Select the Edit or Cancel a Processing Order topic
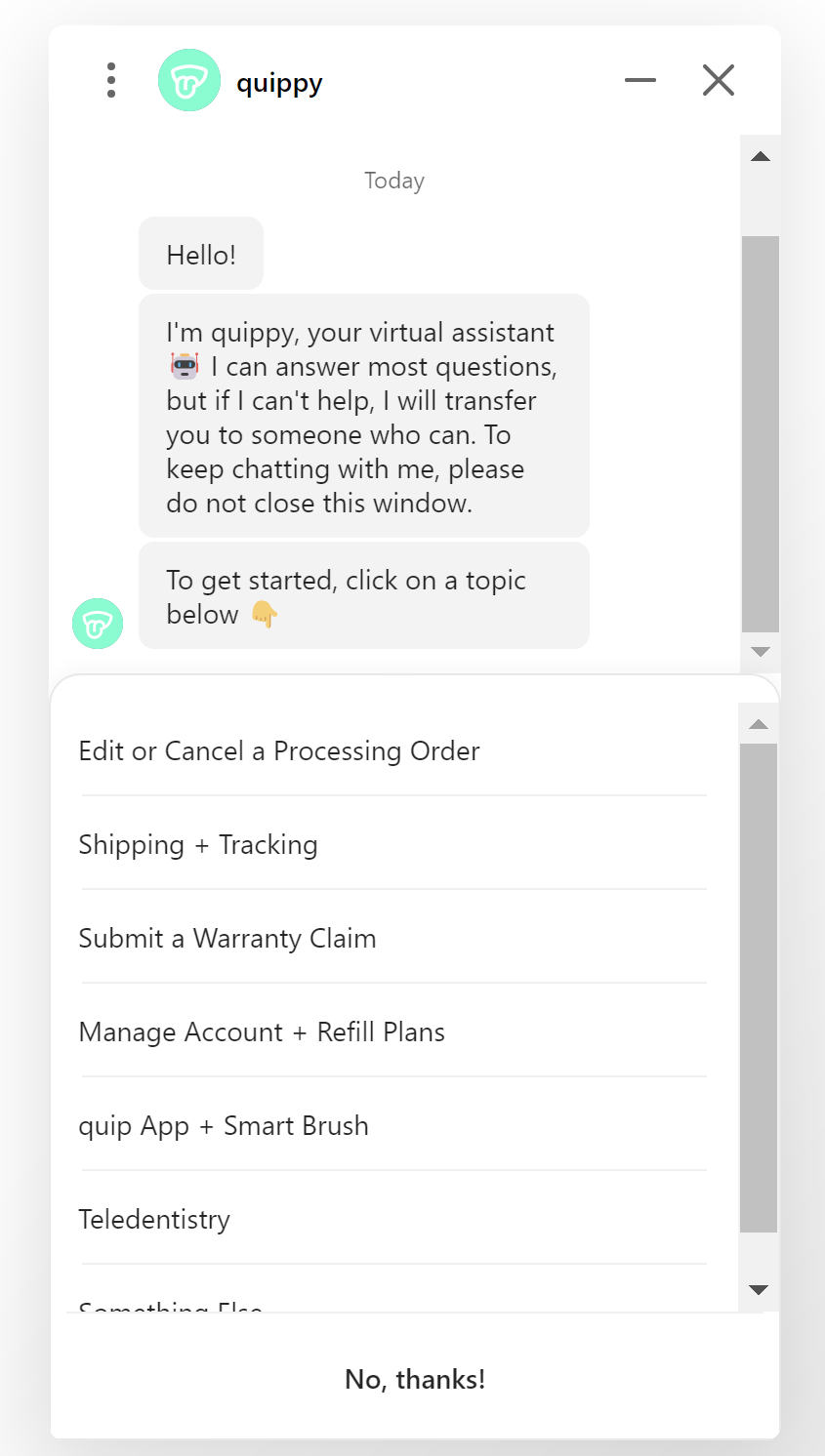The width and height of the screenshot is (825, 1456). click(x=279, y=751)
